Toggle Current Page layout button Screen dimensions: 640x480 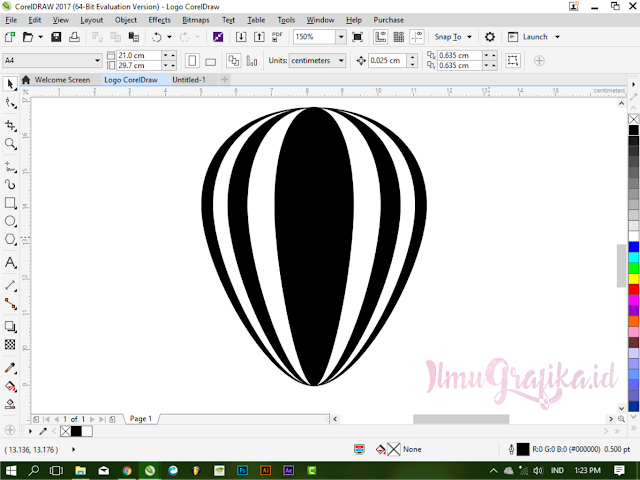pyautogui.click(x=252, y=61)
